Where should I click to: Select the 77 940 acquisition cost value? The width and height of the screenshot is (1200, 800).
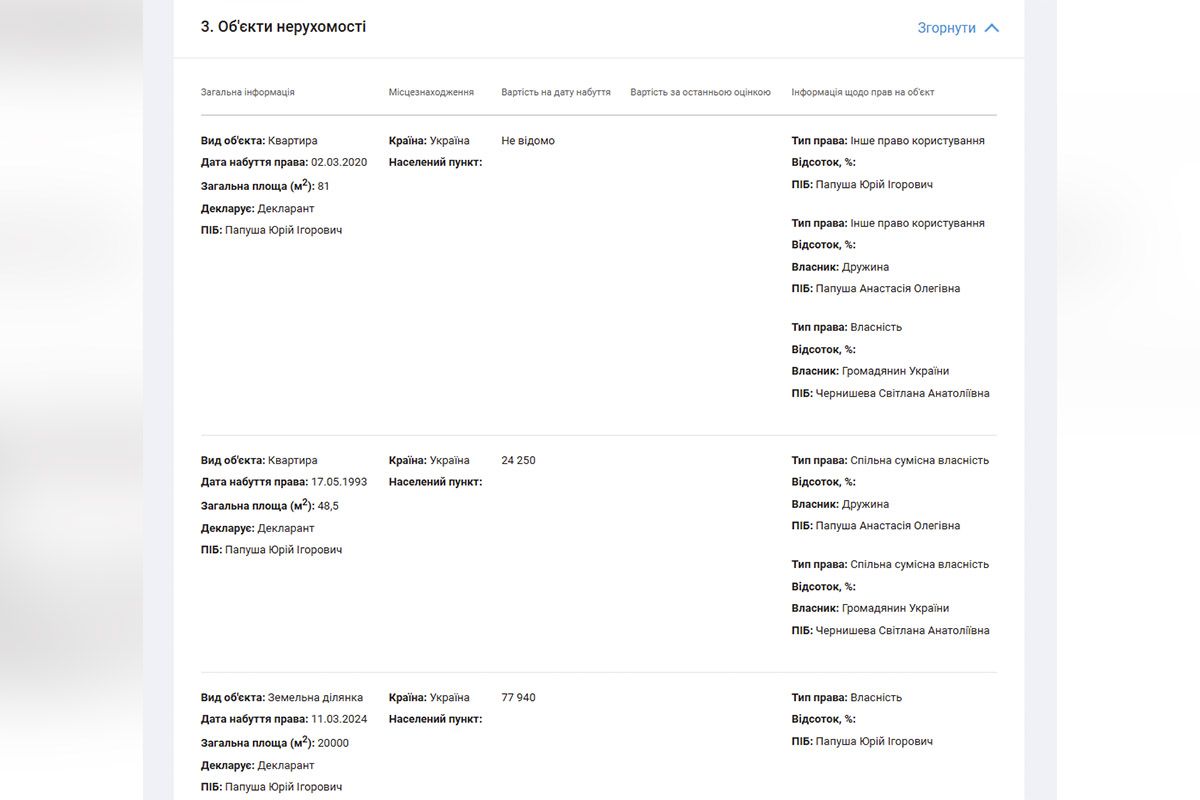(518, 698)
